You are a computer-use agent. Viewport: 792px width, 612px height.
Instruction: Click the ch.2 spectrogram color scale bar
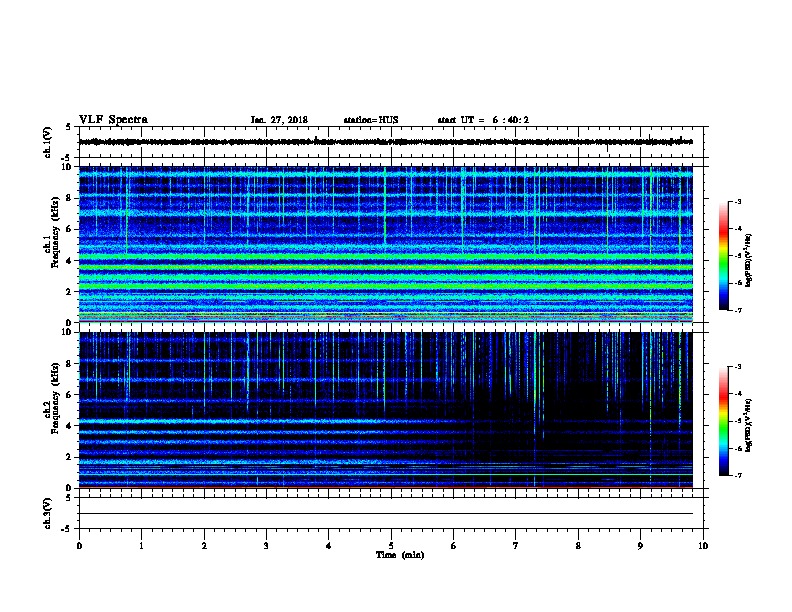click(723, 421)
